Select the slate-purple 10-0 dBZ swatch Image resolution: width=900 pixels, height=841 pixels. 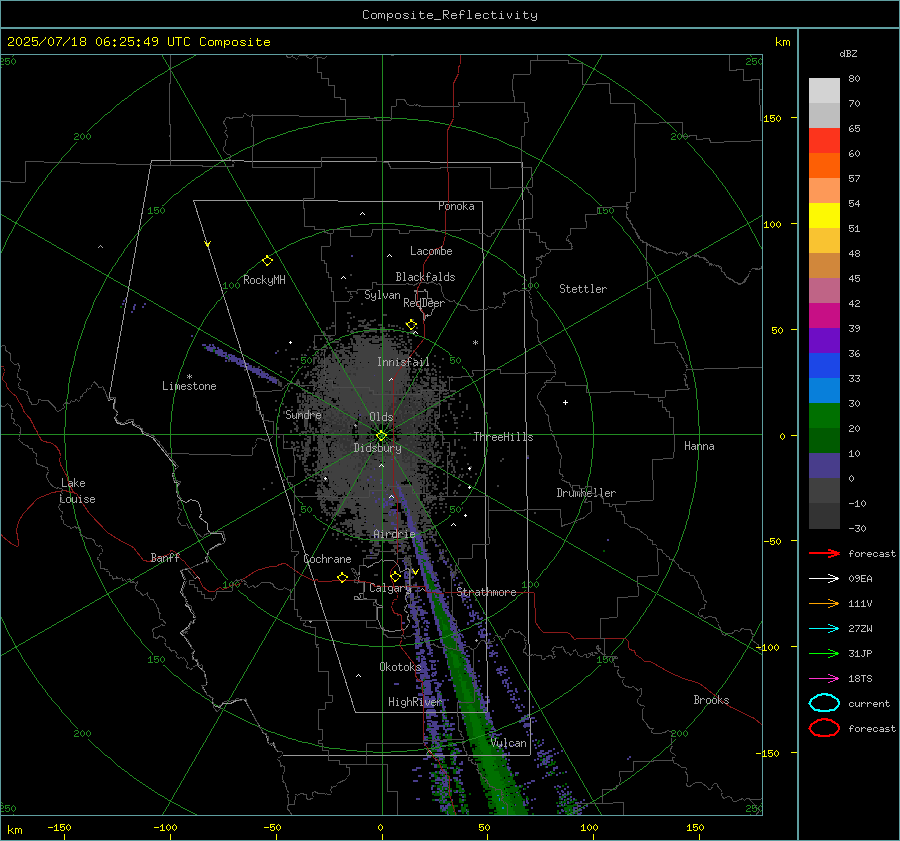coord(824,465)
